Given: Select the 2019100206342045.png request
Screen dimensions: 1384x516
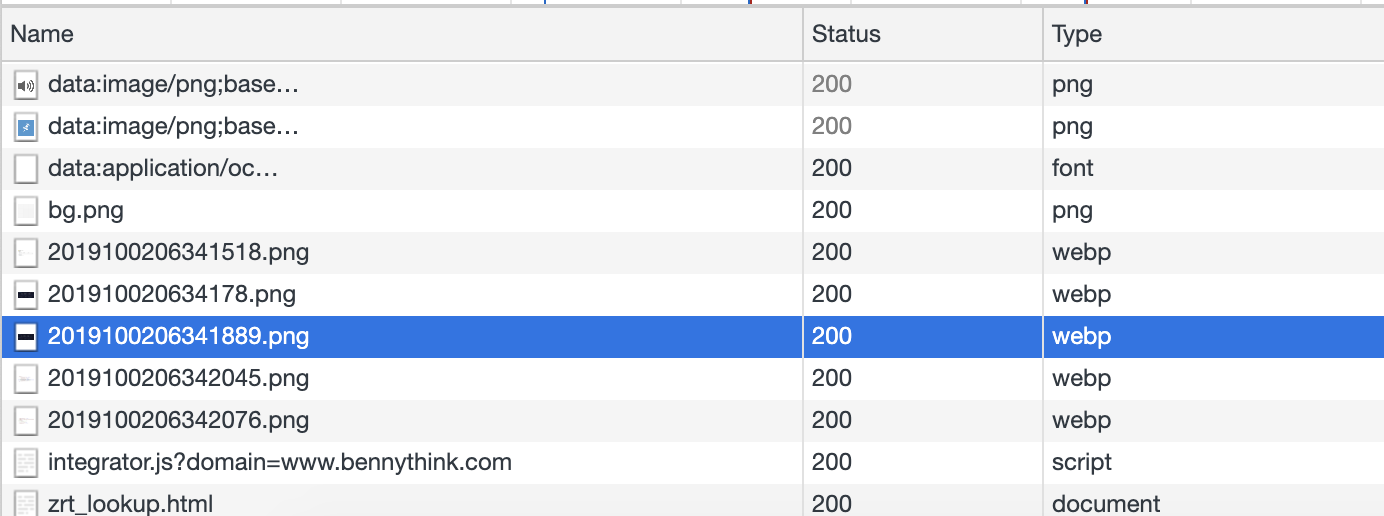Looking at the screenshot, I should tap(178, 379).
